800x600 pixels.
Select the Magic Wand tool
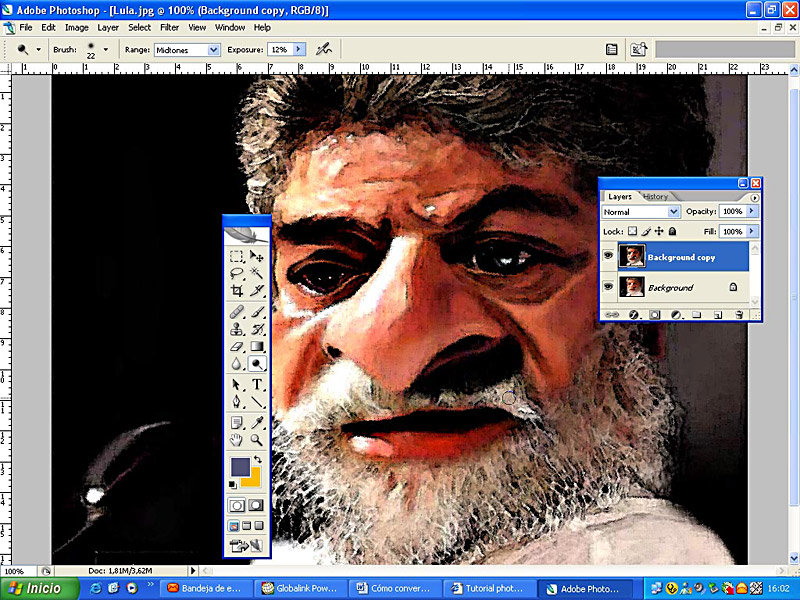[257, 273]
